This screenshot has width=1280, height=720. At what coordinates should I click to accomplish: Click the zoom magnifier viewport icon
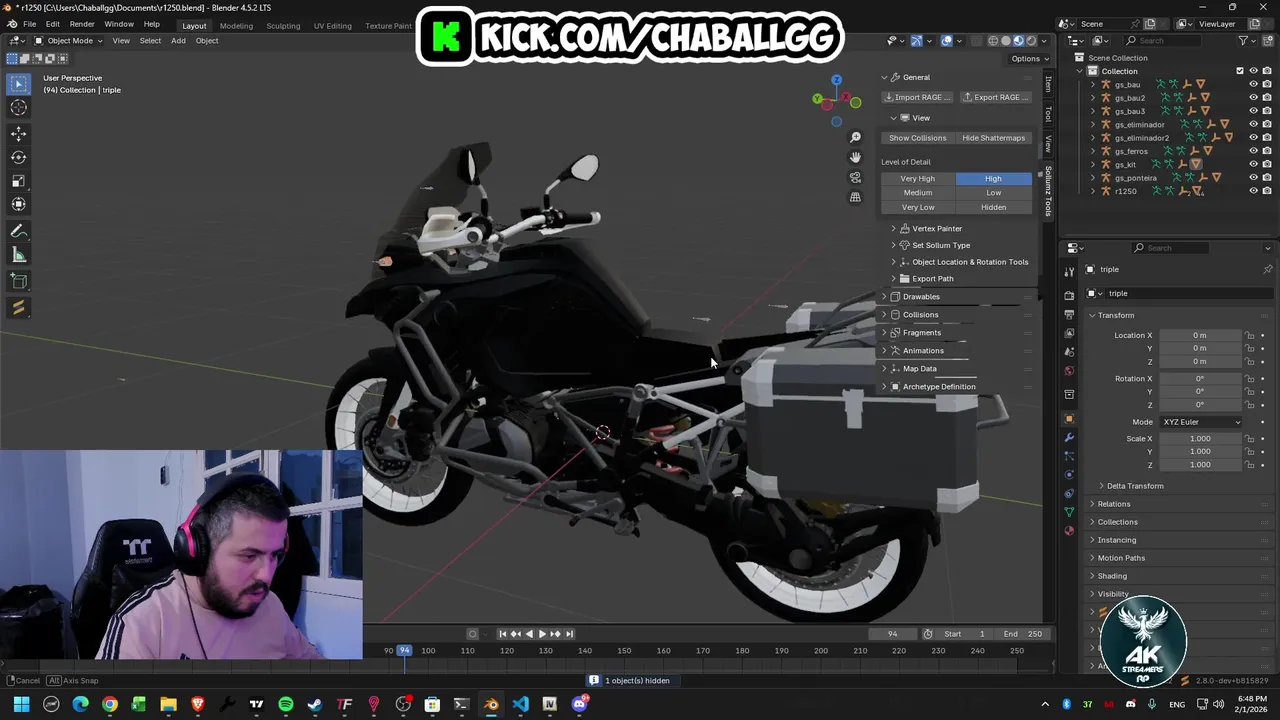coord(855,137)
